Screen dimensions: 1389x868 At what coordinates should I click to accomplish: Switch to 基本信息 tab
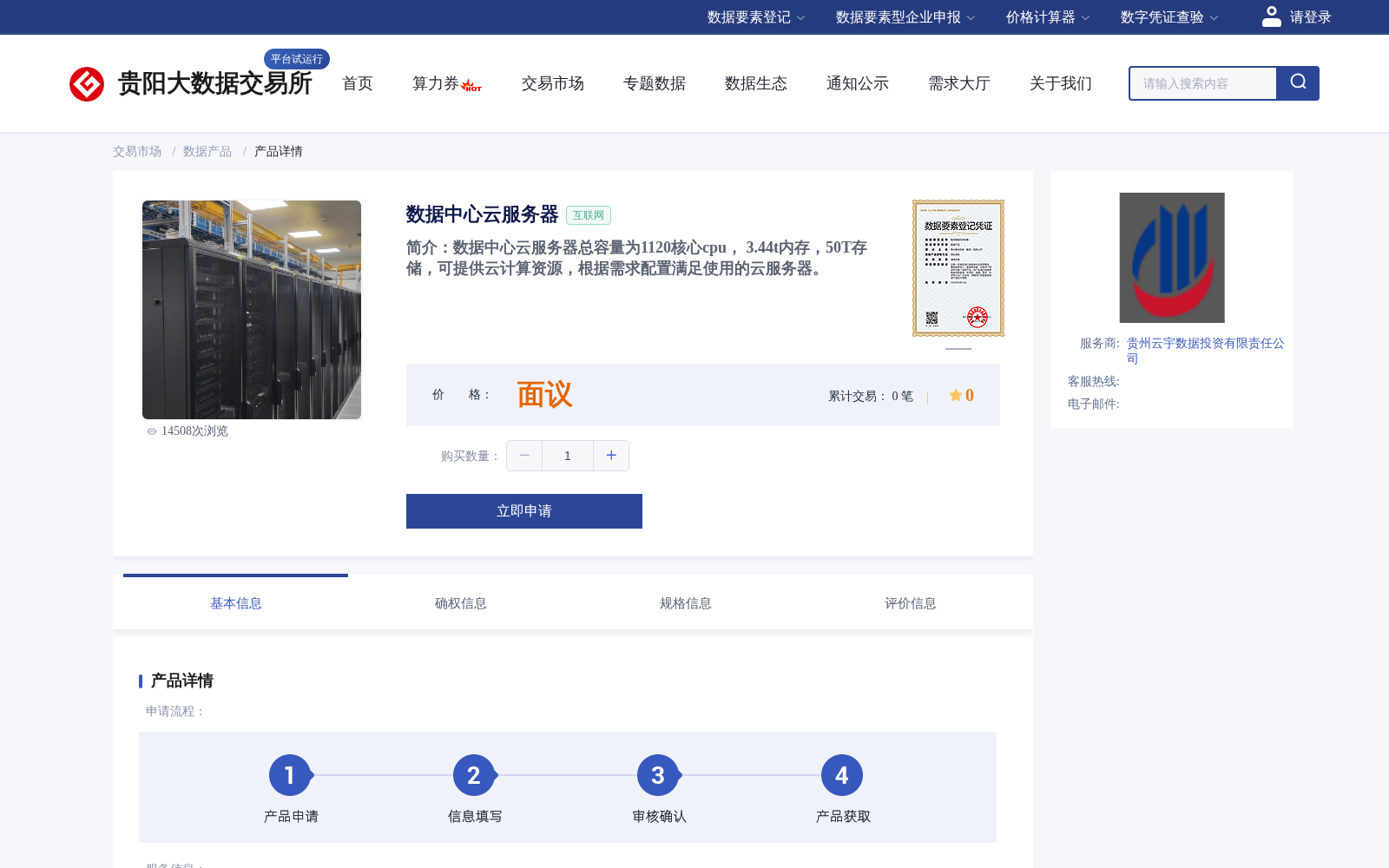coord(236,603)
